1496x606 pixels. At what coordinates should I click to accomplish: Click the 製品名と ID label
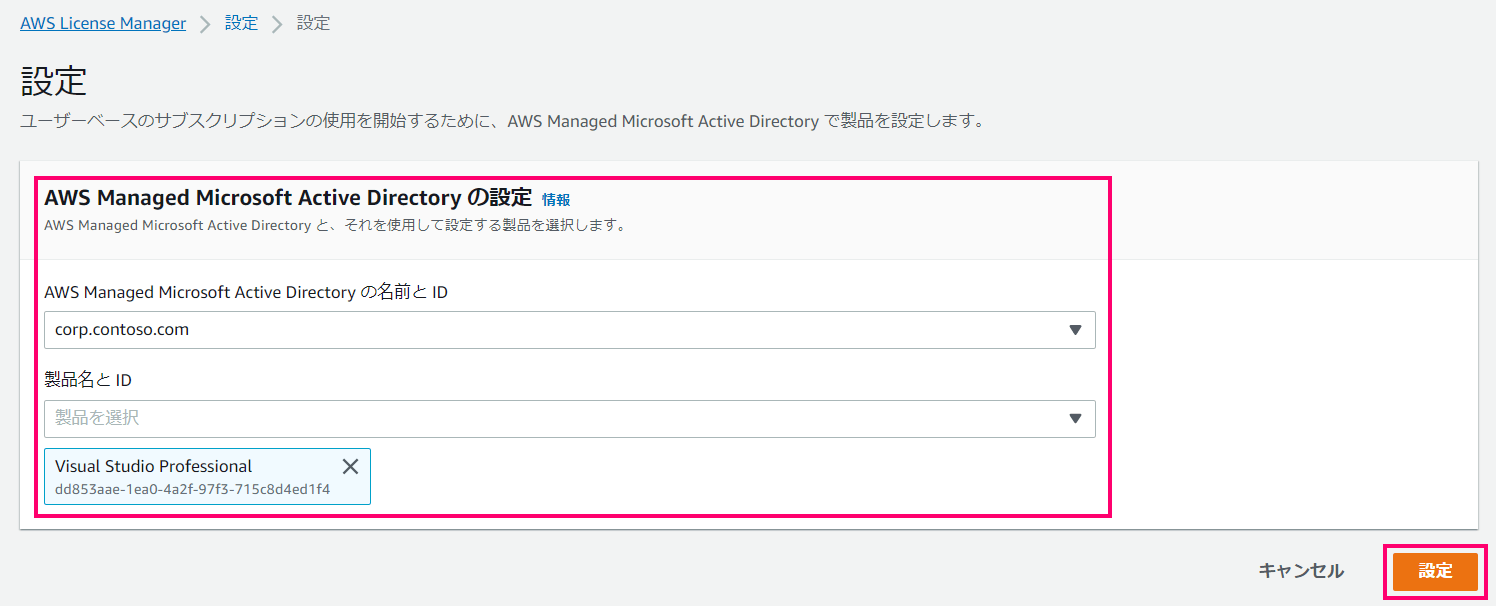coord(88,380)
